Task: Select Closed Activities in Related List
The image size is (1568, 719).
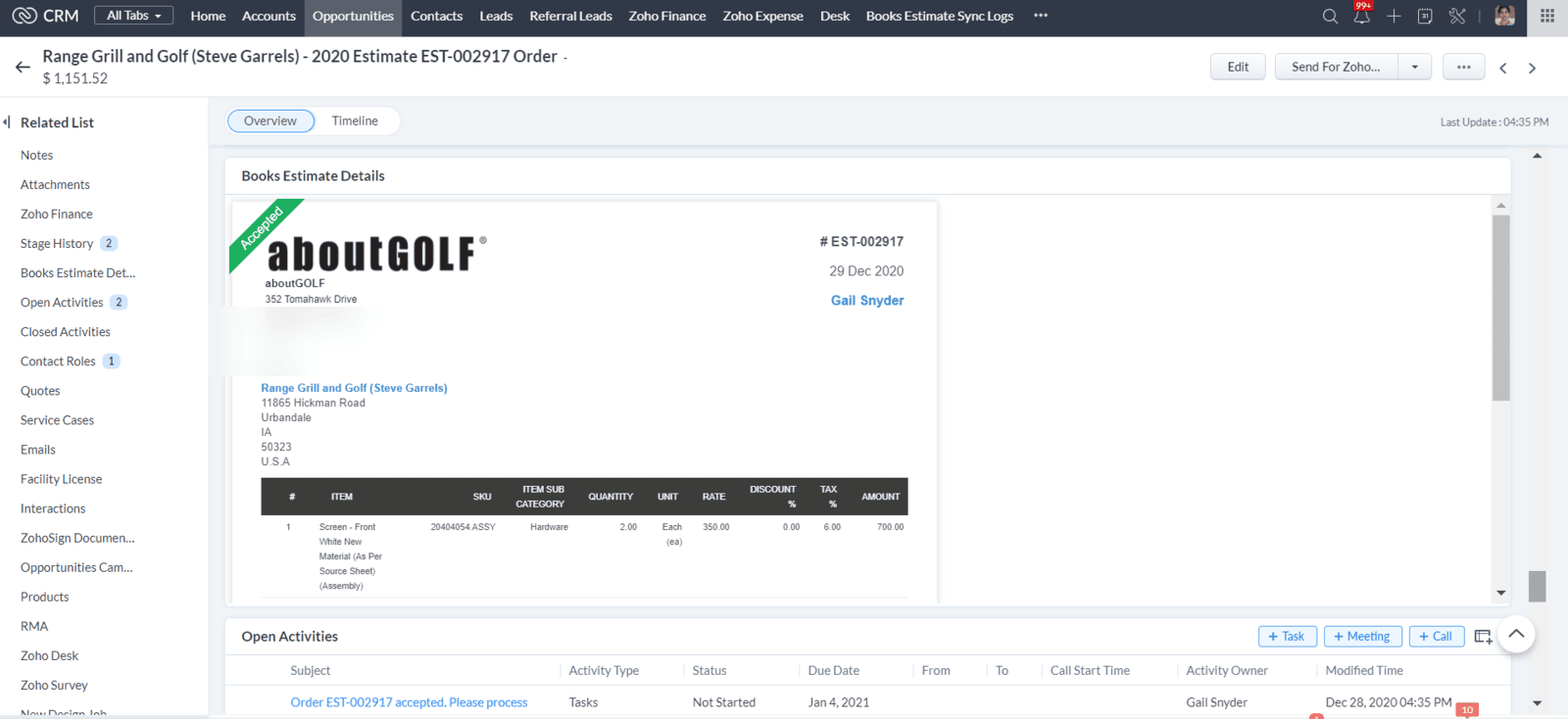Action: pyautogui.click(x=66, y=331)
